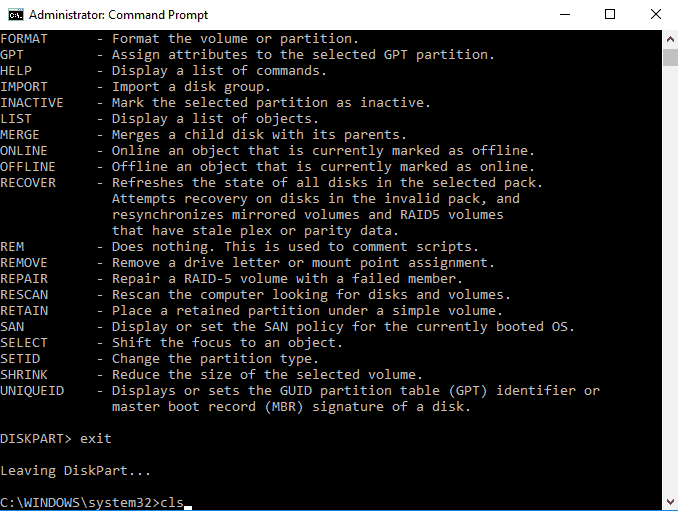Click the vertical scrollbar thumb
Viewport: 678px width, 511px height.
(670, 57)
